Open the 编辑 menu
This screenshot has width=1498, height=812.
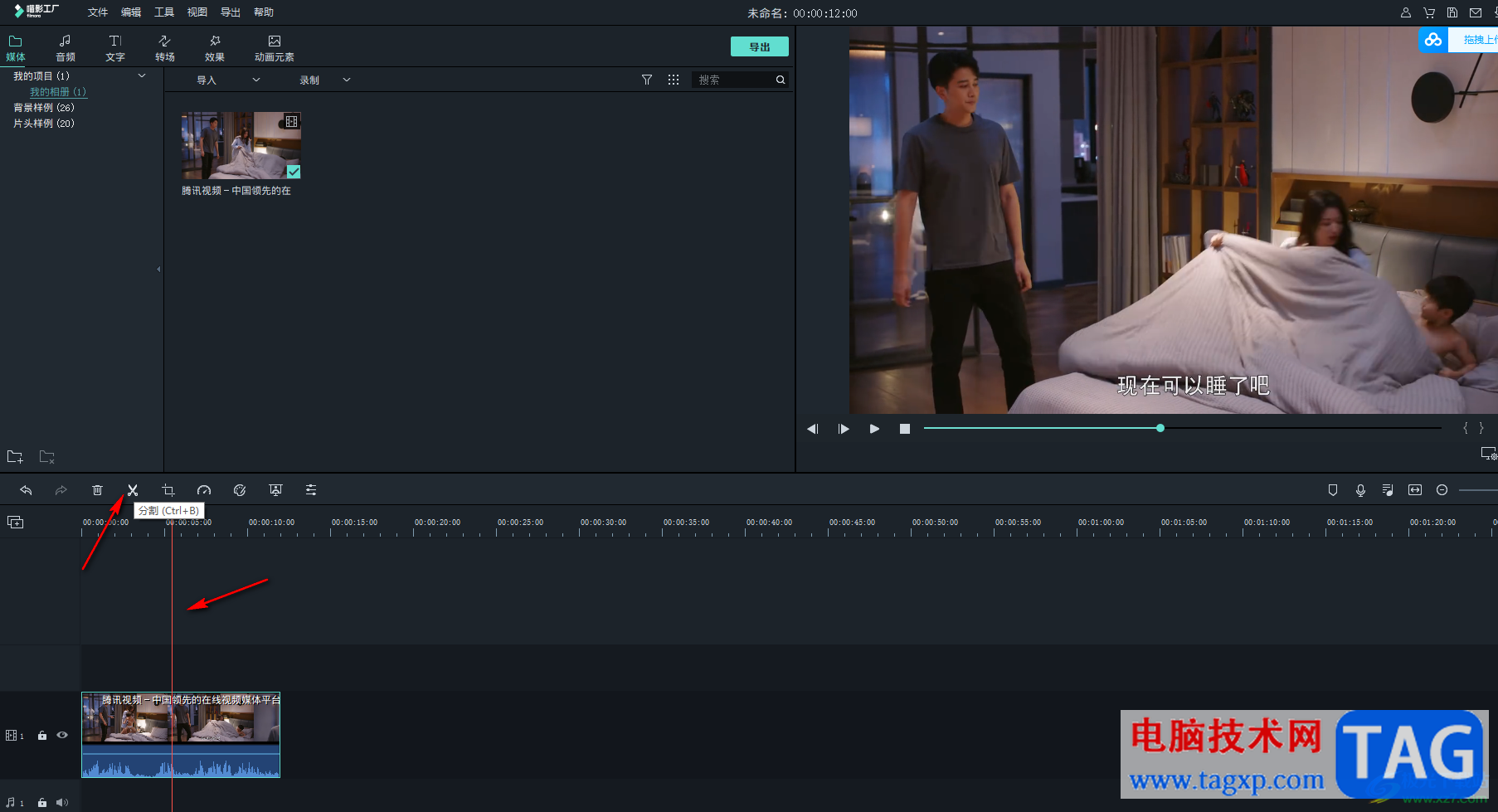coord(131,12)
